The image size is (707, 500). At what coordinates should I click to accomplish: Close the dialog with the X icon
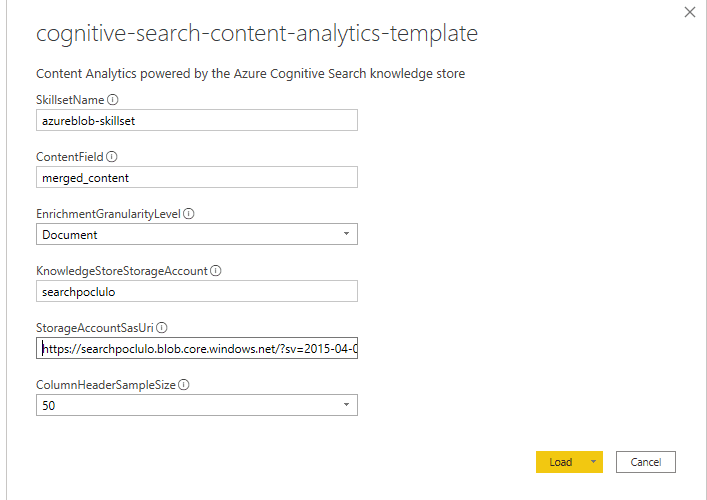tap(690, 12)
